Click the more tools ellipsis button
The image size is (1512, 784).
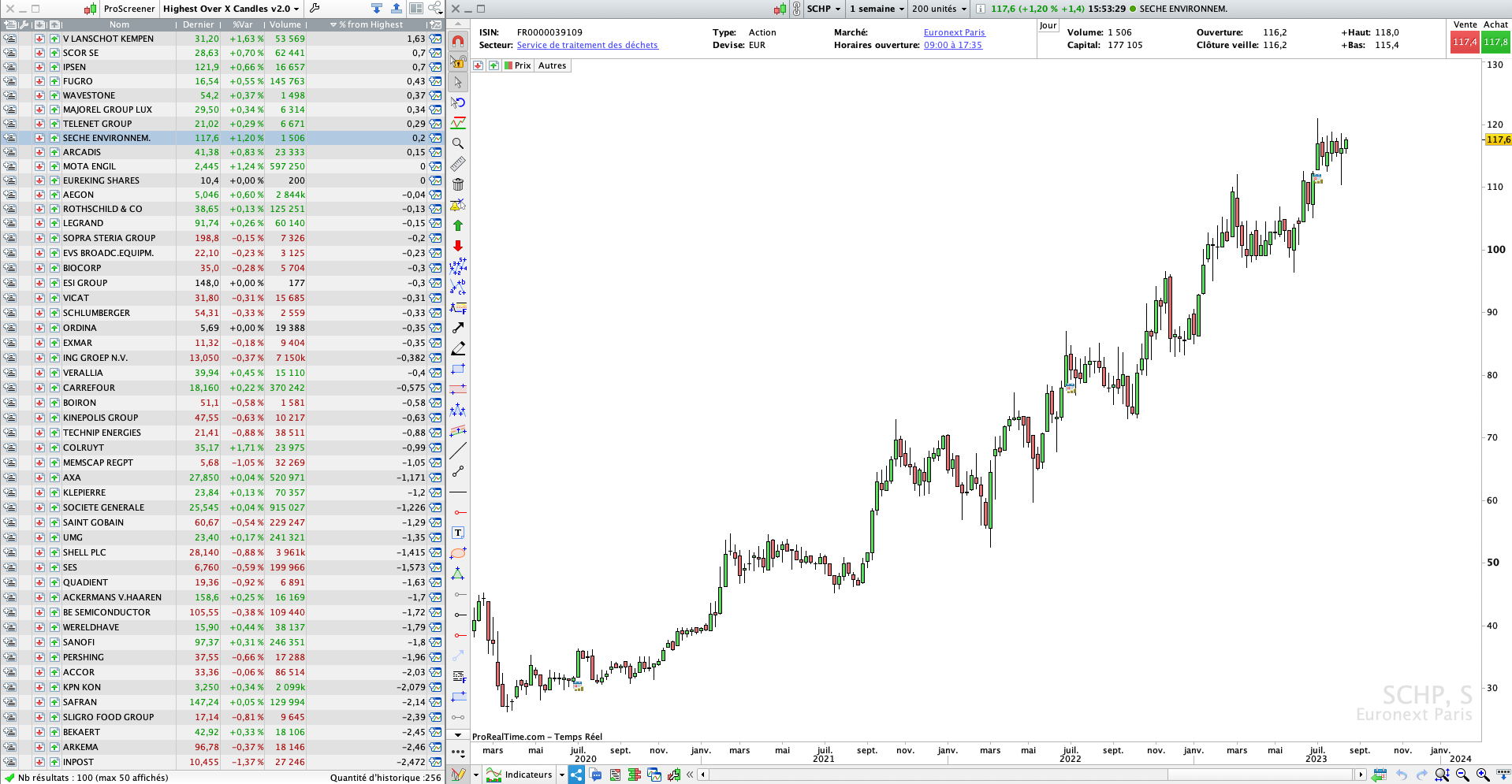pos(457,752)
